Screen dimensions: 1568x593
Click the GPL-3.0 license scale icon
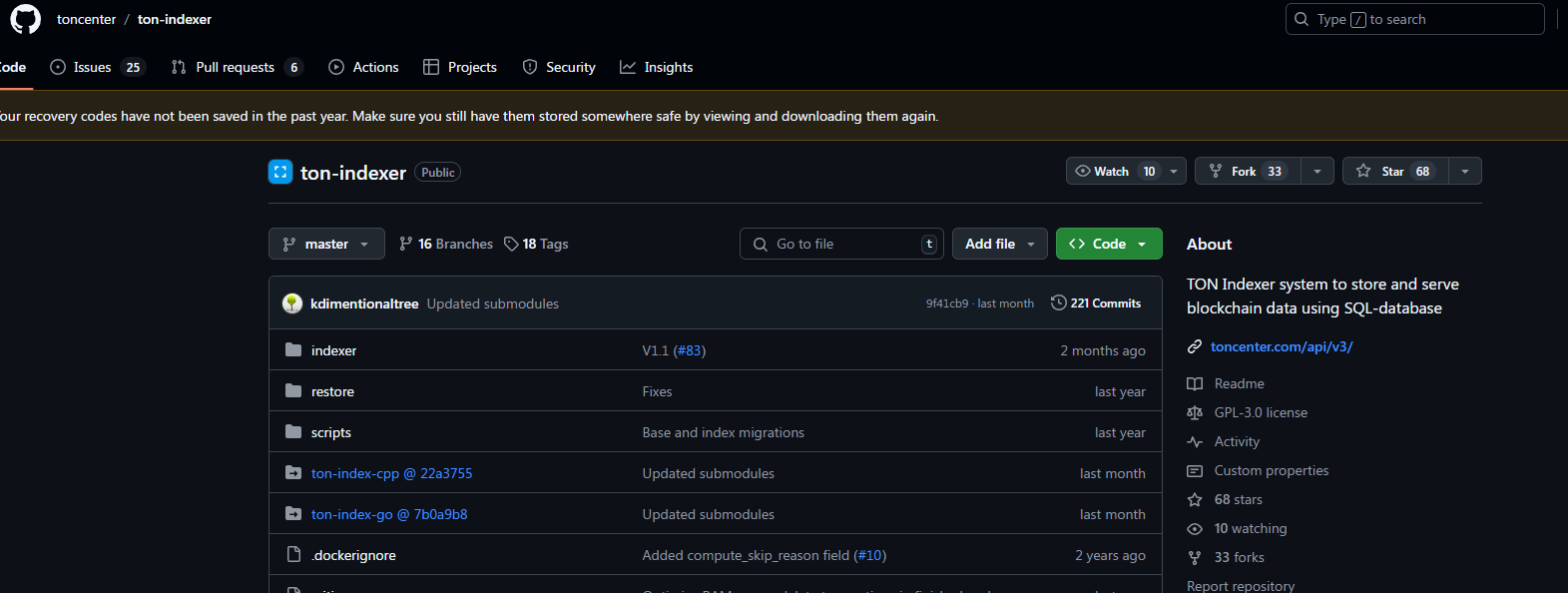pos(1194,412)
